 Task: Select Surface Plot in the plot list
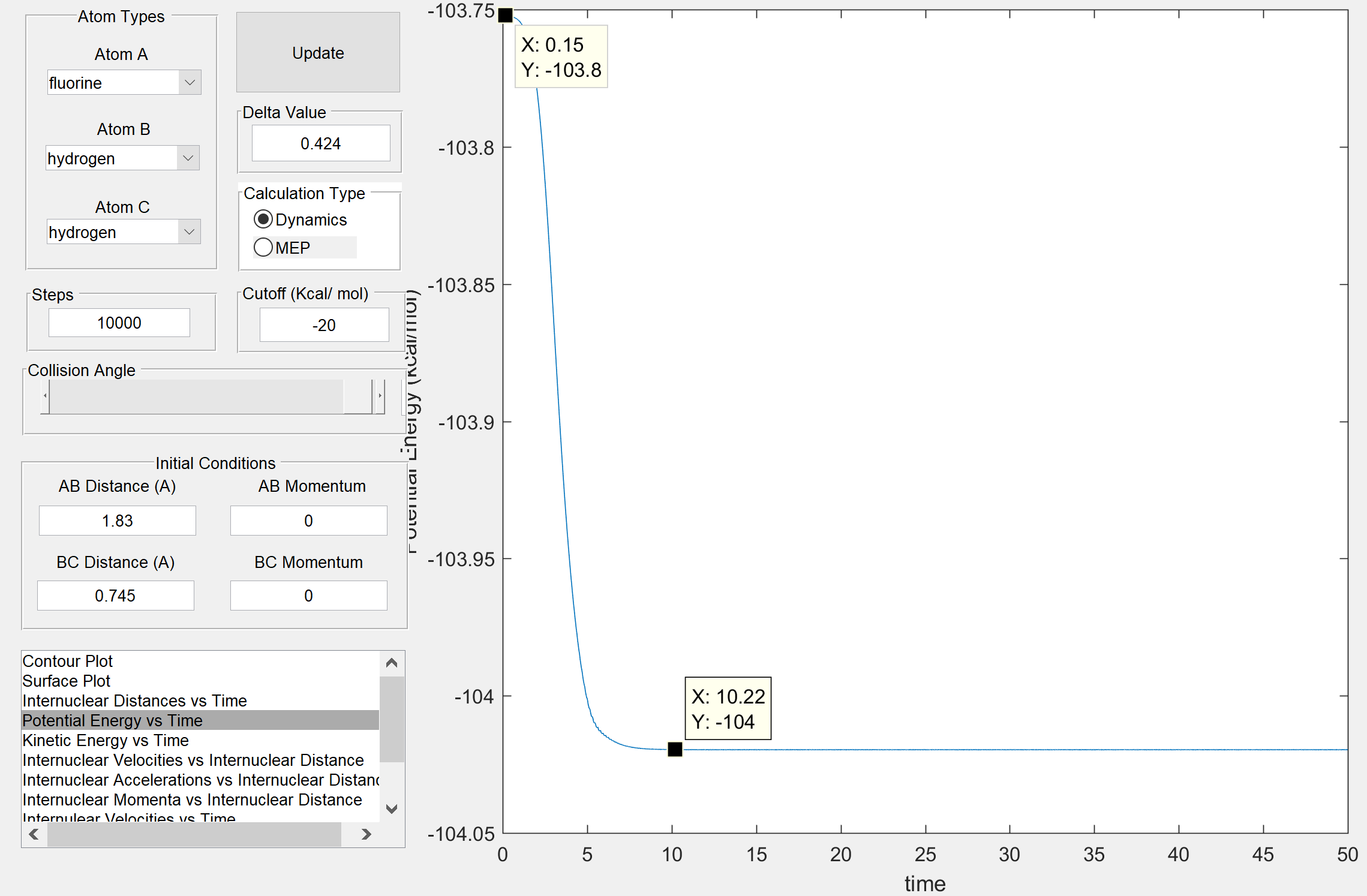[x=67, y=681]
